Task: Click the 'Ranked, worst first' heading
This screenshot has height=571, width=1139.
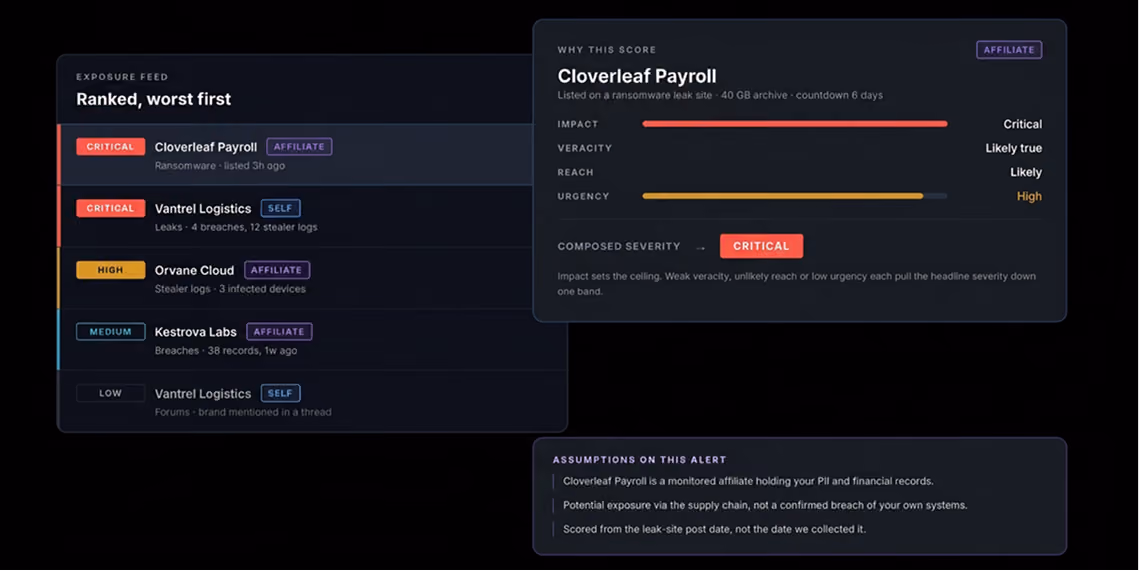Action: tap(153, 100)
